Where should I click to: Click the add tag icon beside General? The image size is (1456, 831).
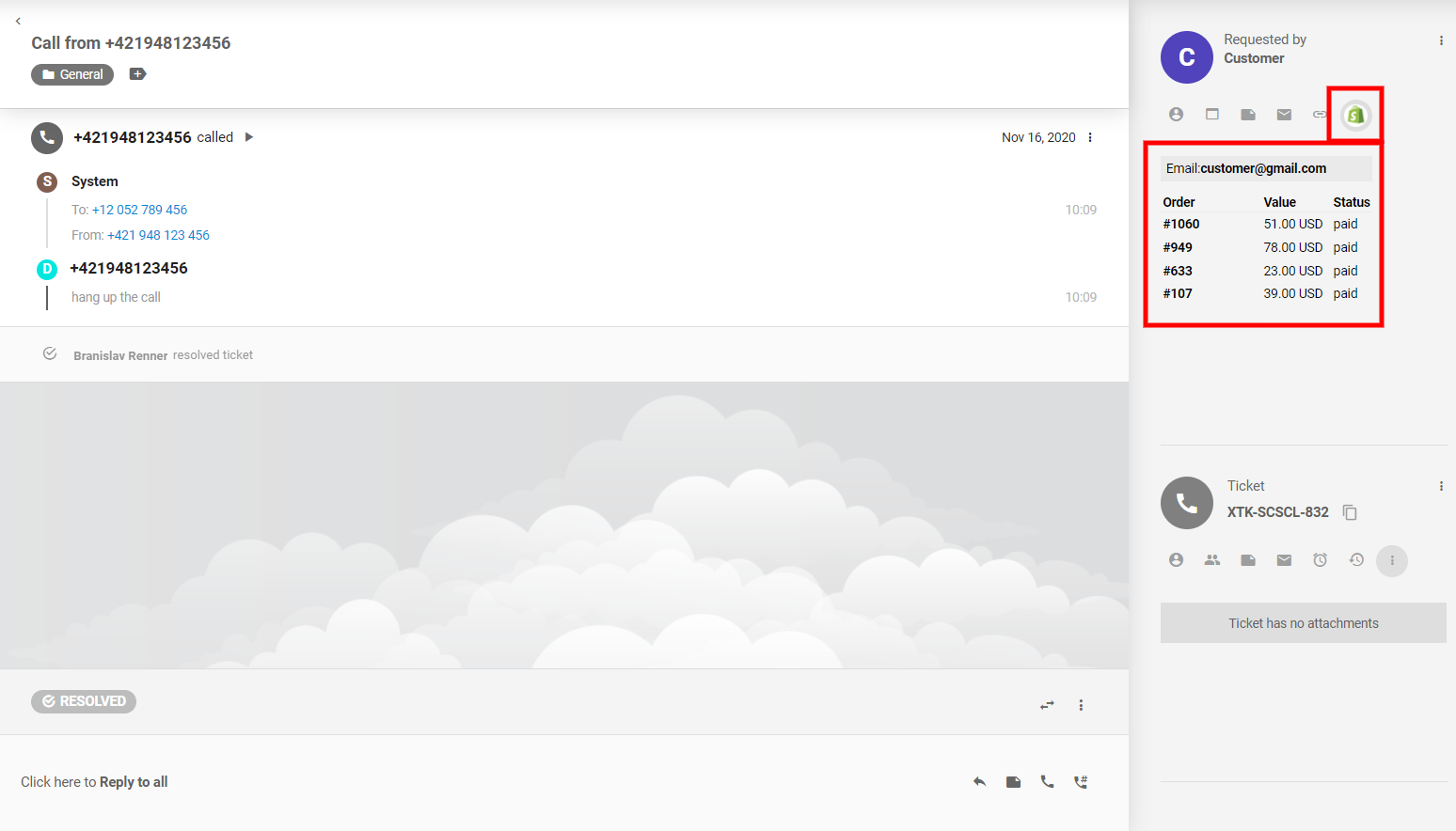137,74
